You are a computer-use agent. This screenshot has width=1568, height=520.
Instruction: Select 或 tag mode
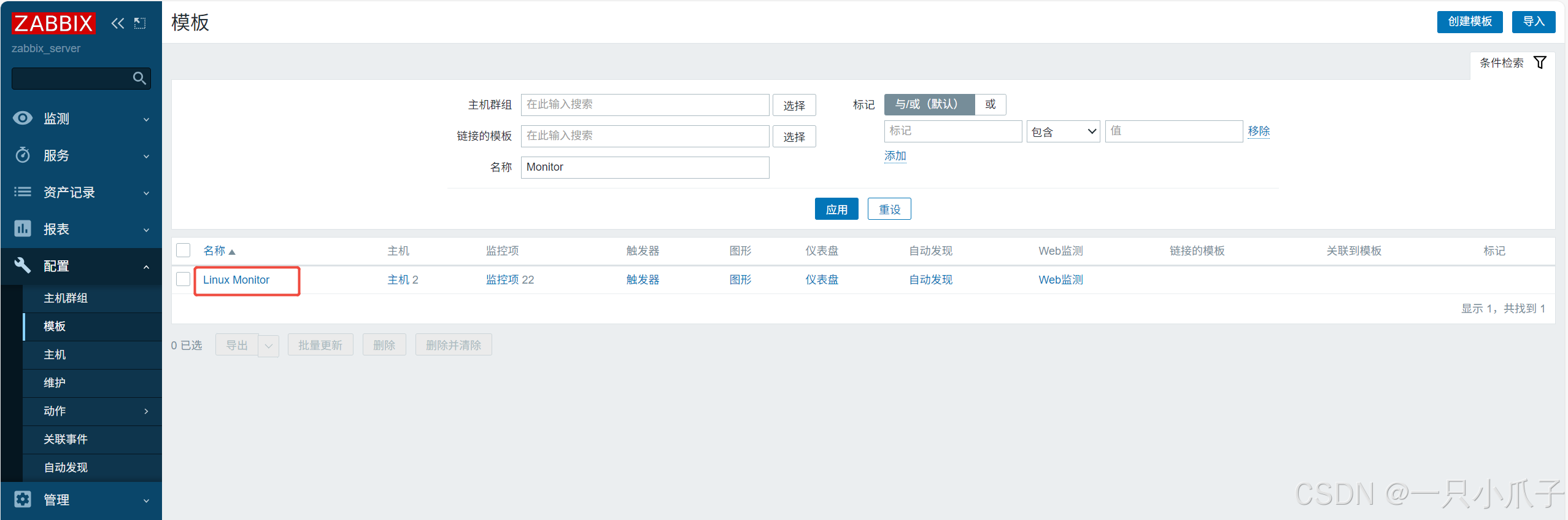[x=991, y=104]
